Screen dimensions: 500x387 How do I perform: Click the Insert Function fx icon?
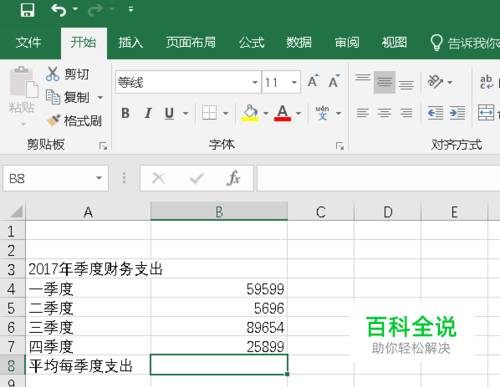(x=234, y=178)
